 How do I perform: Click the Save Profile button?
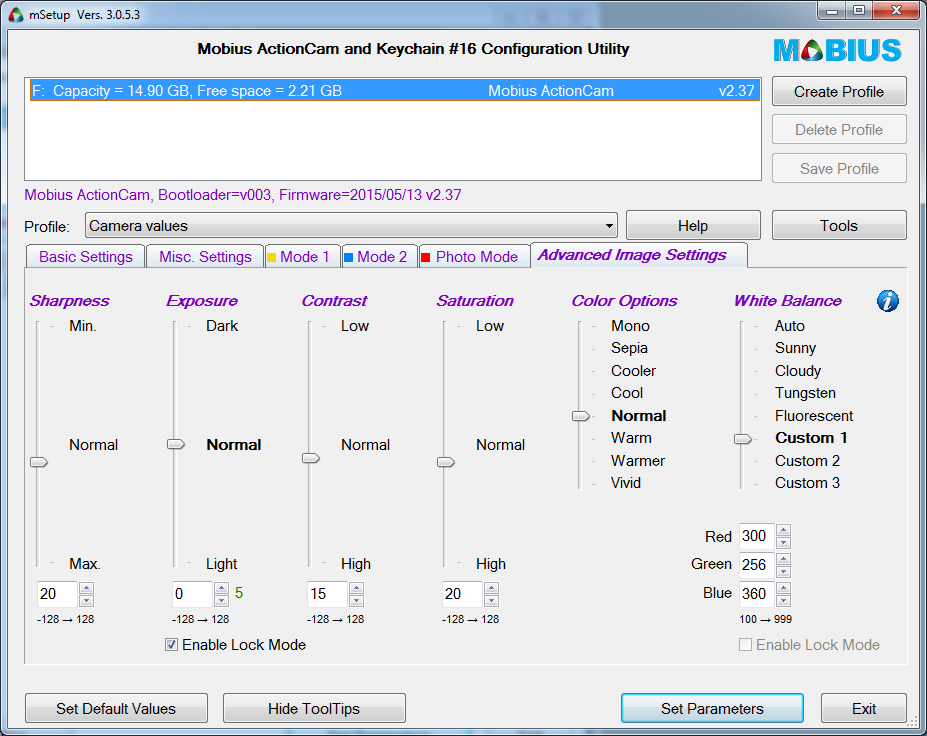tap(839, 168)
